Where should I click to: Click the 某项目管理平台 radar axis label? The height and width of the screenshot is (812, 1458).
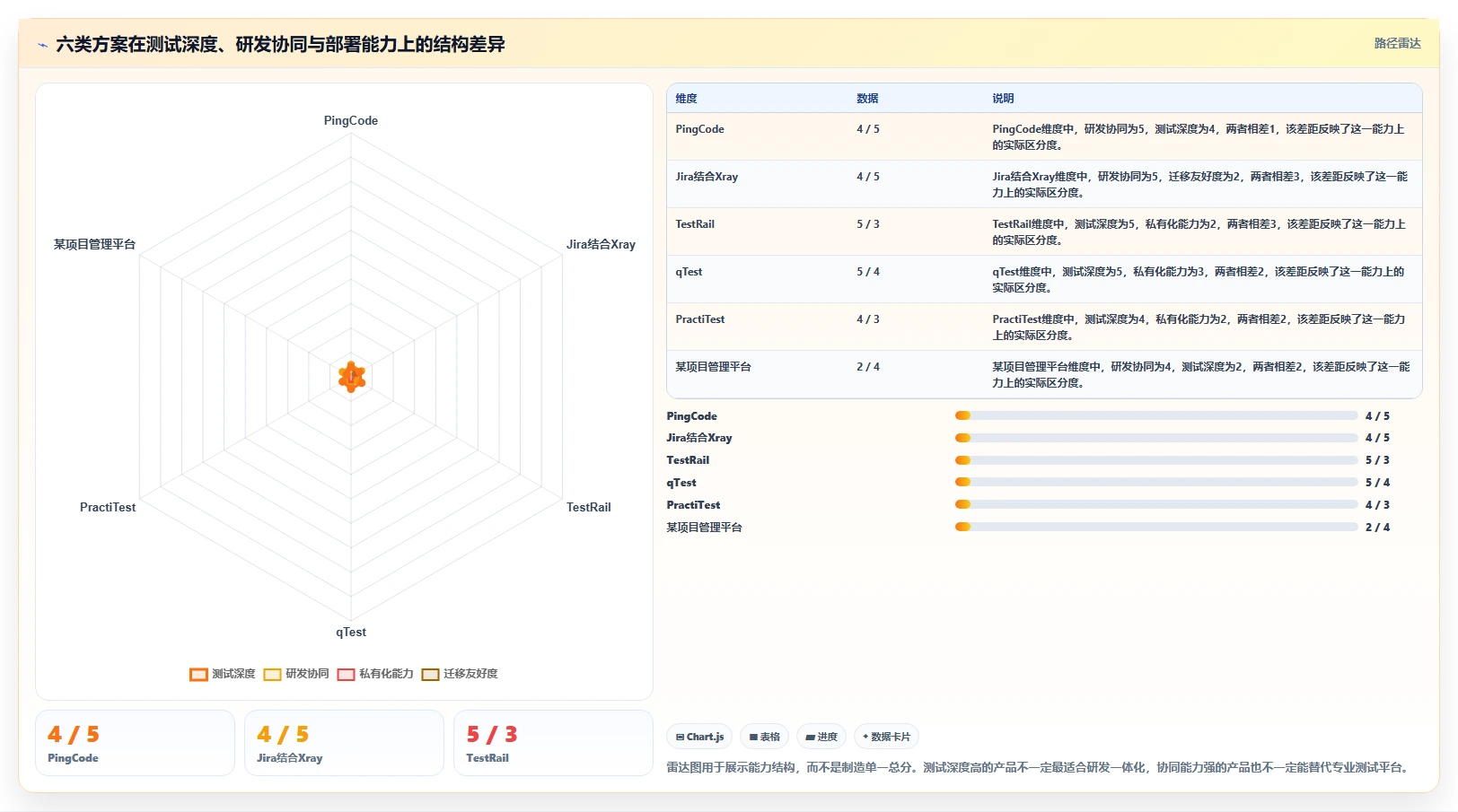(94, 244)
